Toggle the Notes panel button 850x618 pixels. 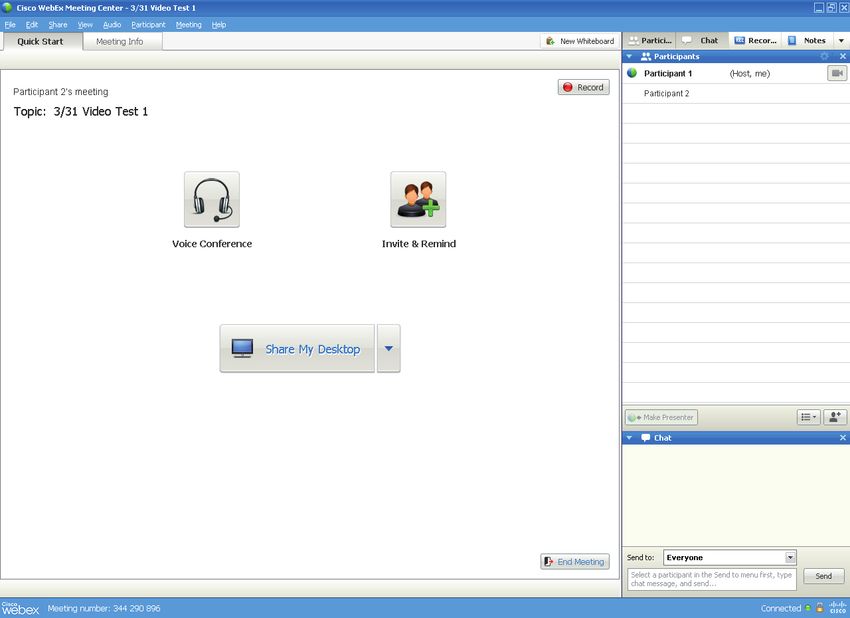807,41
